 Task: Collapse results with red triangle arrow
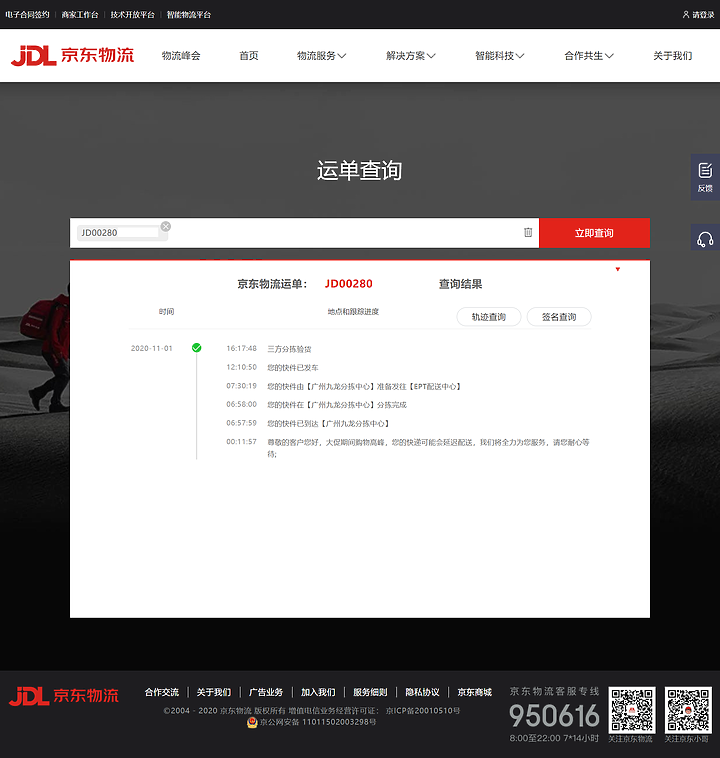tap(617, 269)
